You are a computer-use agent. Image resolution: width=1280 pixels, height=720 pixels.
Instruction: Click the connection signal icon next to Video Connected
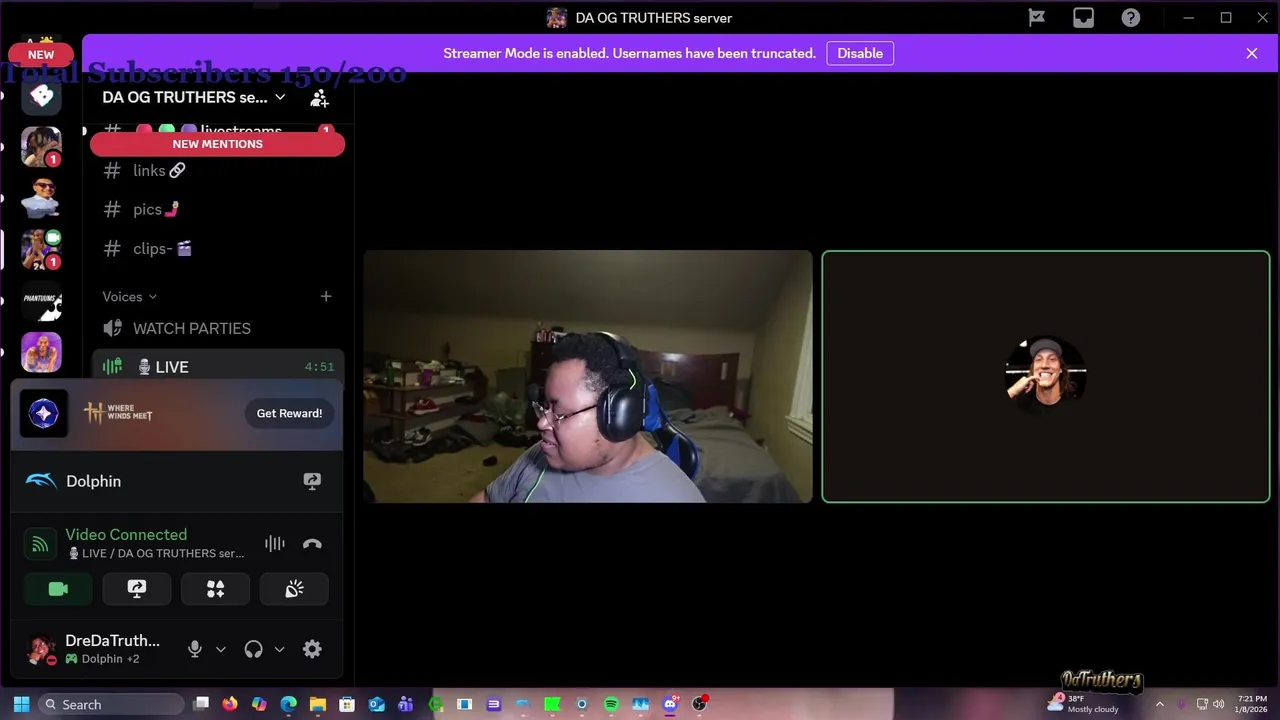coord(40,544)
